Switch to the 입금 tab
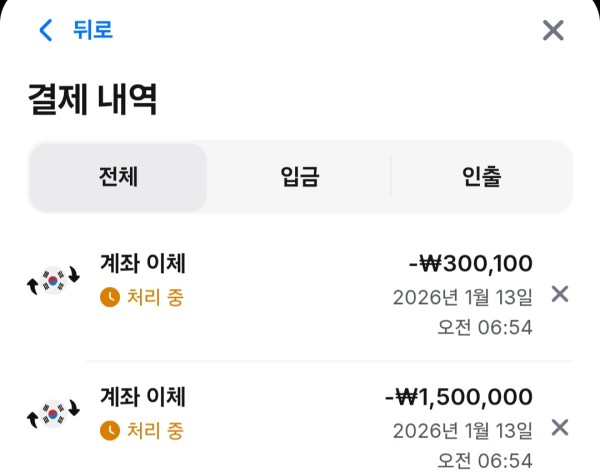The image size is (600, 476). point(300,178)
